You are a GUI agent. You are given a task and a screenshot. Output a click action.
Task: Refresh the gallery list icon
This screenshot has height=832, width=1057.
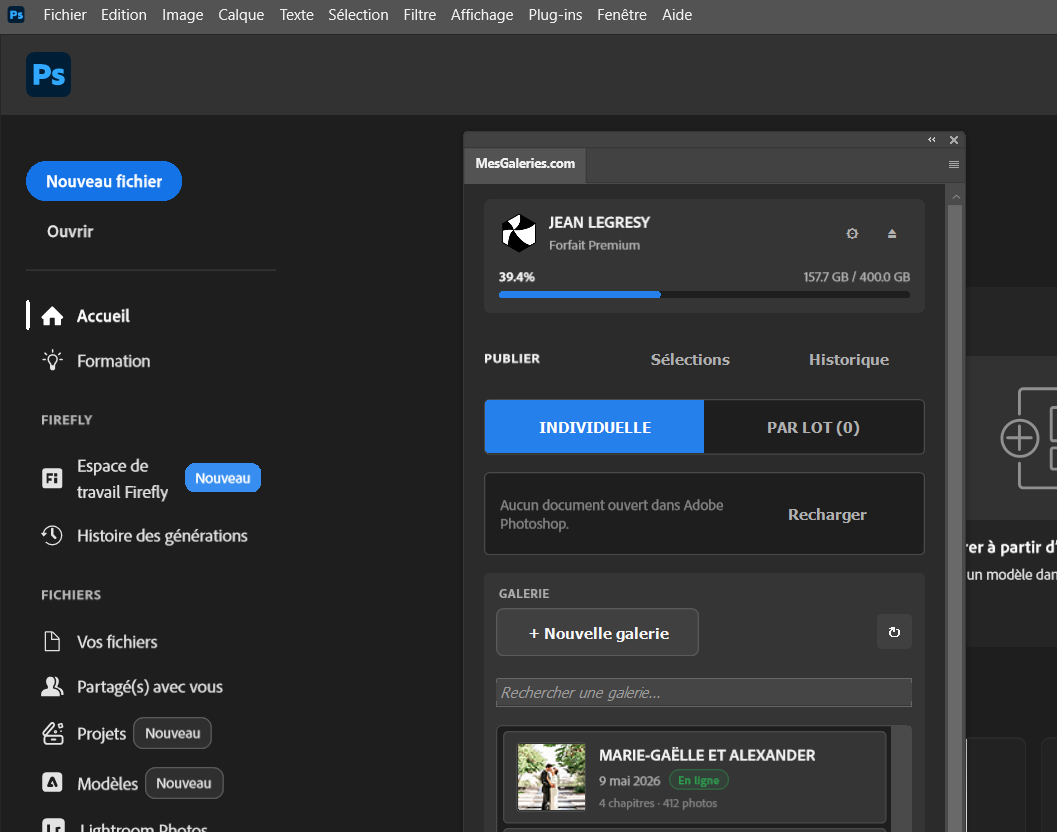click(894, 632)
